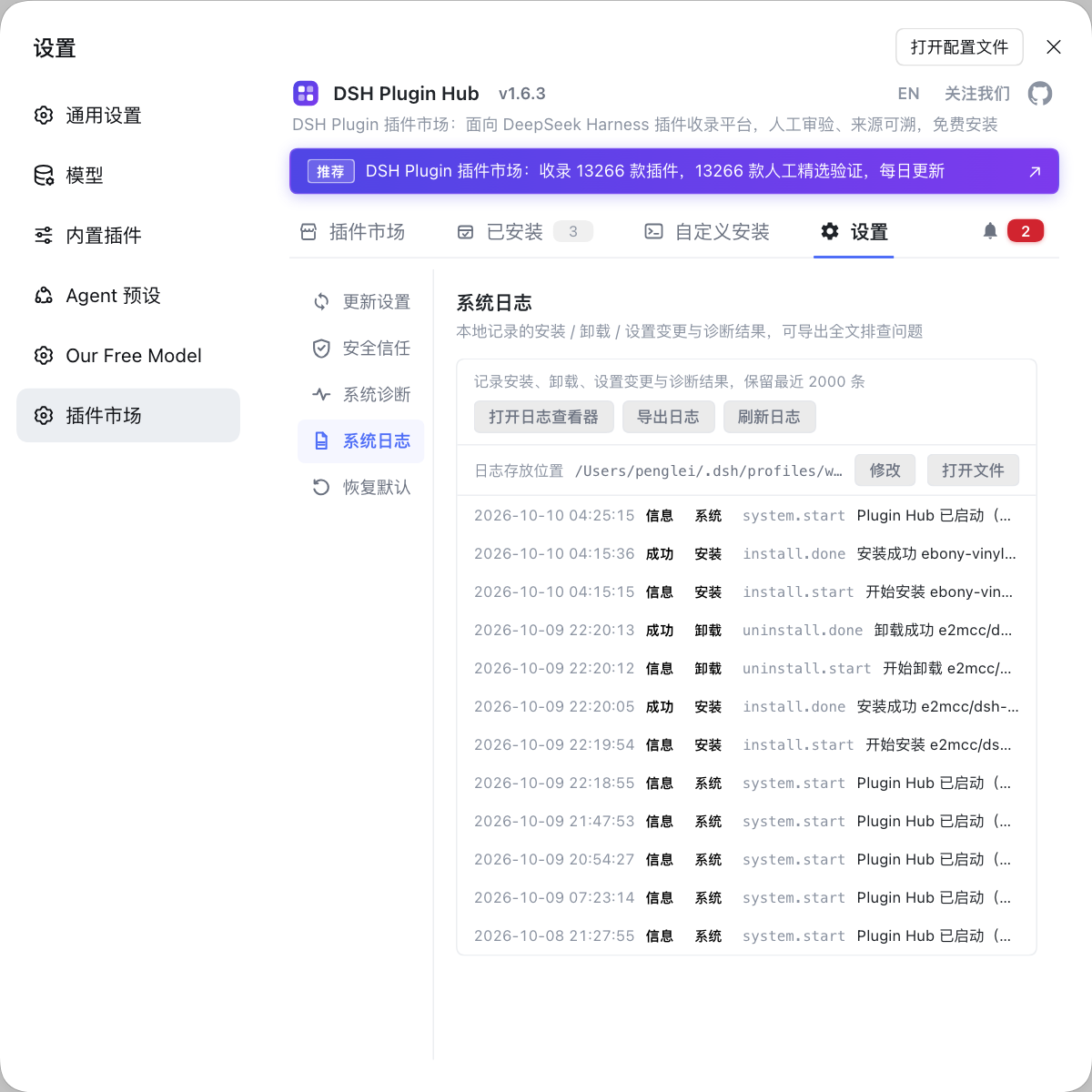The image size is (1092, 1092).
Task: Select log row 2026-10-09 22:20:05 install.done
Action: click(x=746, y=706)
